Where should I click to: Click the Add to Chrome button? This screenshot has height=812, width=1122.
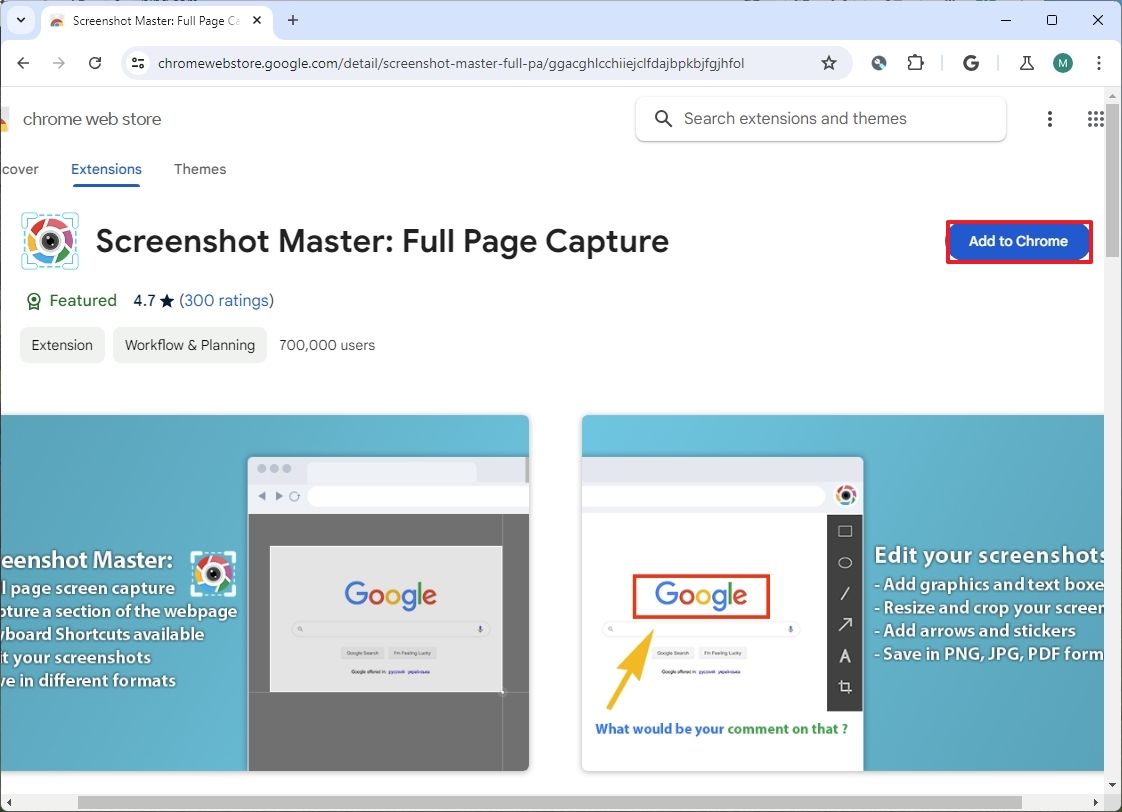[x=1018, y=241]
